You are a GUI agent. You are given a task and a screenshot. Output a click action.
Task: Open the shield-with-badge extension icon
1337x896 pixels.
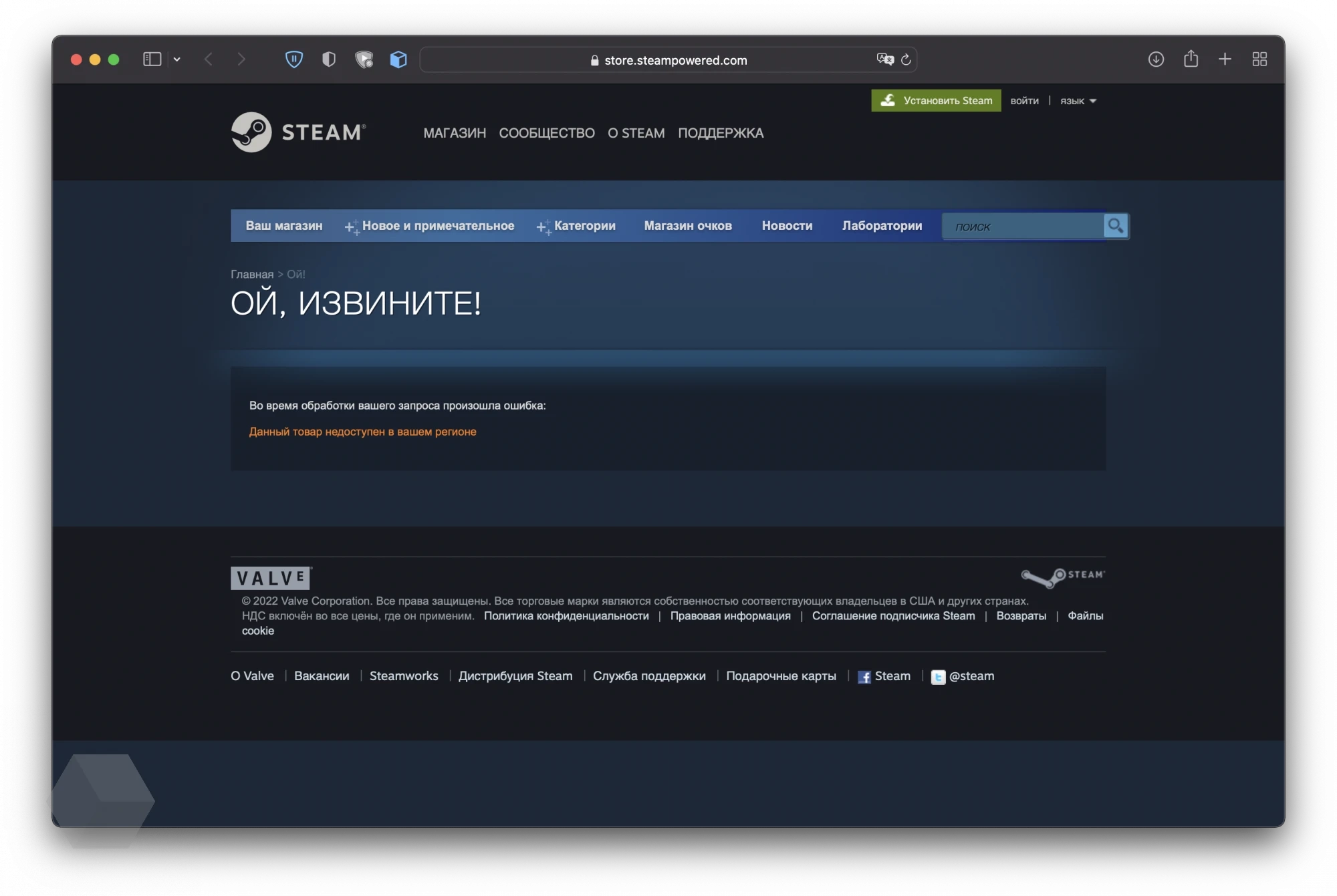coord(364,59)
